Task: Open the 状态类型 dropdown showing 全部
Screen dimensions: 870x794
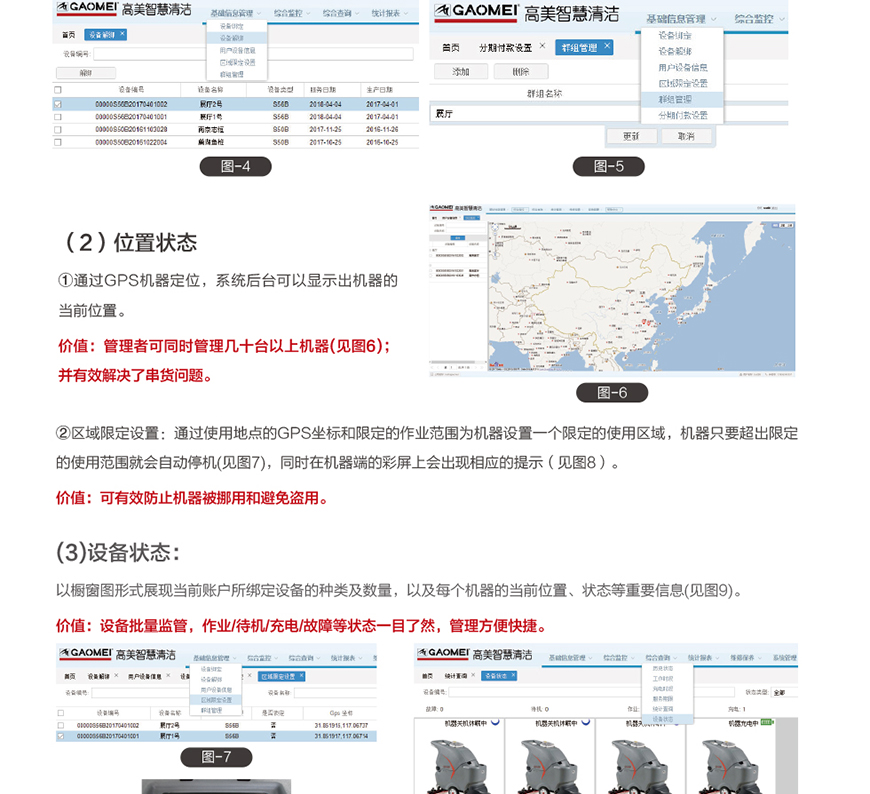Action: click(785, 692)
